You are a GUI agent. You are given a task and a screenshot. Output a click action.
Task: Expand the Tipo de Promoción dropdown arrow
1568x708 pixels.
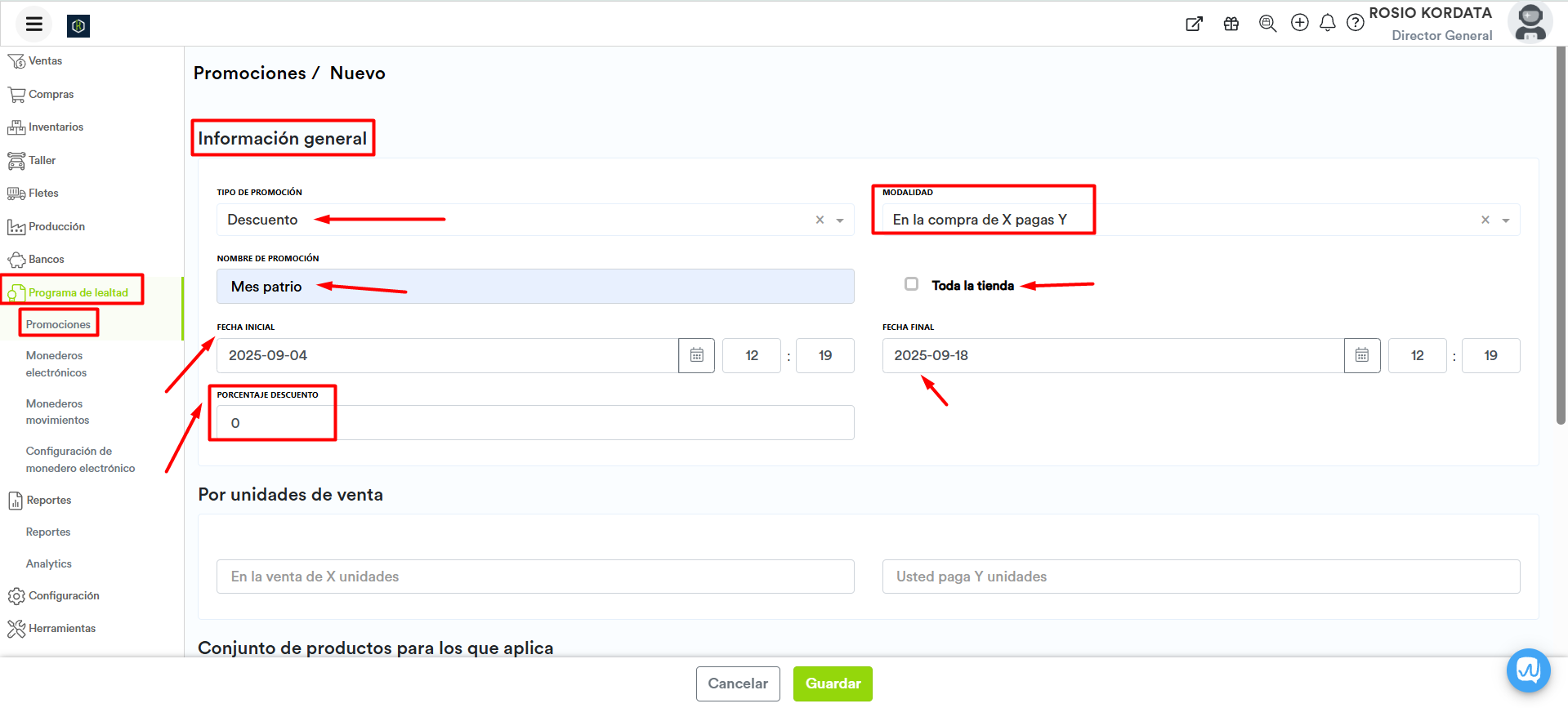pyautogui.click(x=840, y=220)
